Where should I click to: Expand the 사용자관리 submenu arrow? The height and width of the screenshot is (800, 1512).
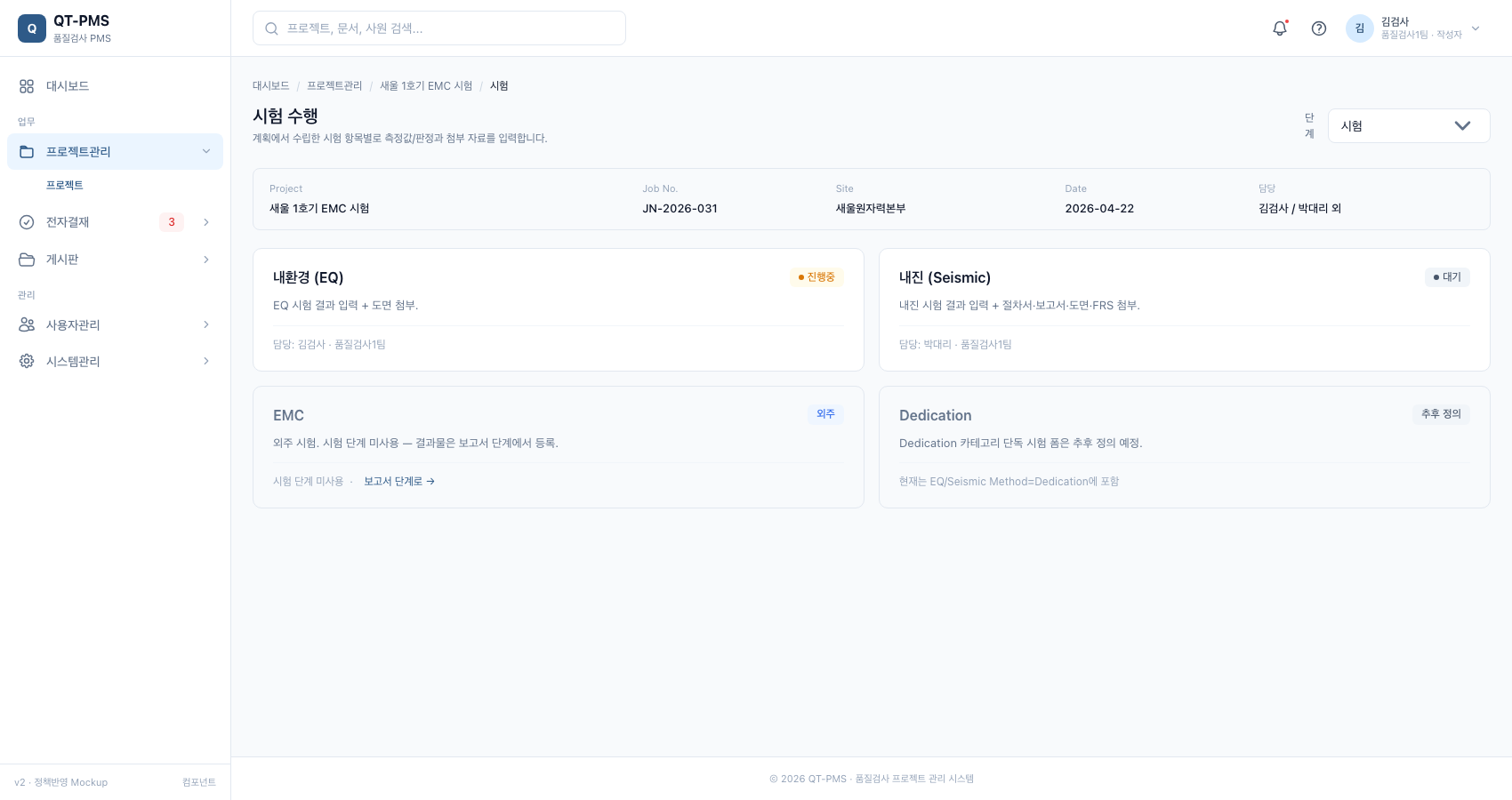(206, 324)
